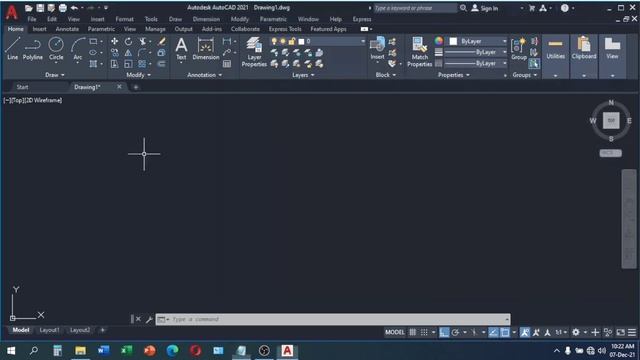Select the Line tool

(x=12, y=49)
